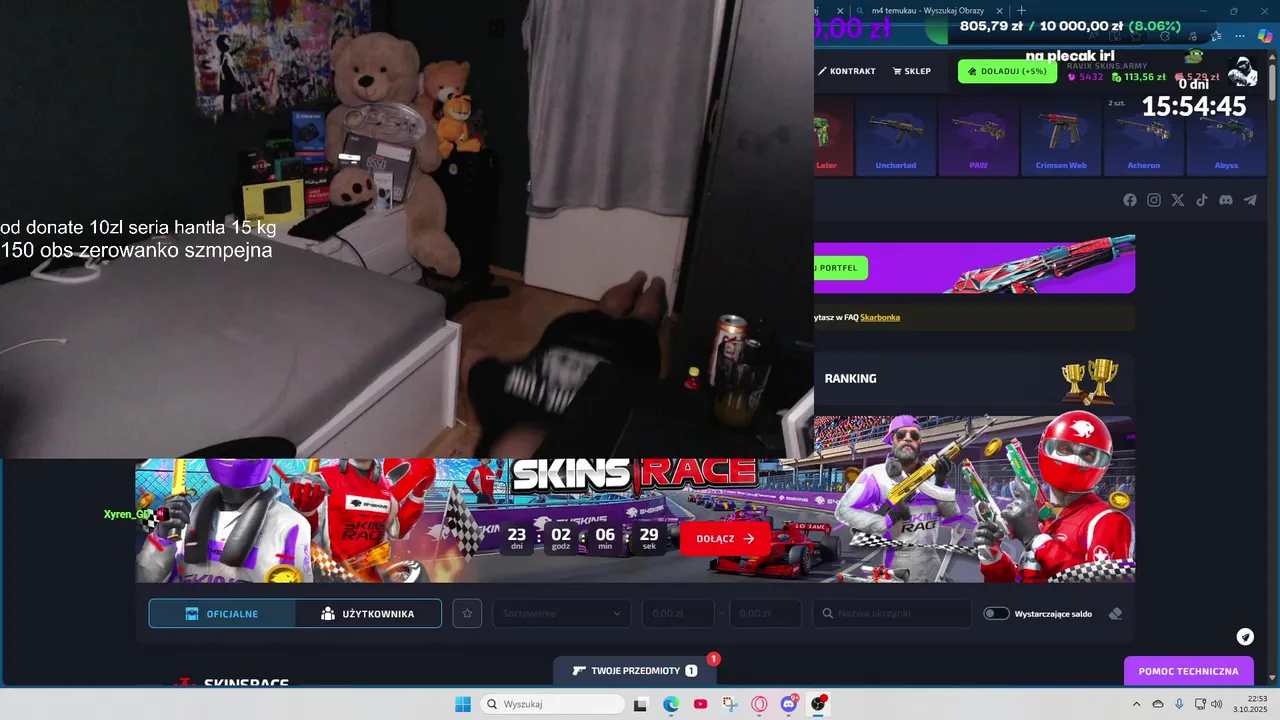Viewport: 1280px width, 720px height.
Task: Click the OneDrive cloud tray icon
Action: point(1158,704)
